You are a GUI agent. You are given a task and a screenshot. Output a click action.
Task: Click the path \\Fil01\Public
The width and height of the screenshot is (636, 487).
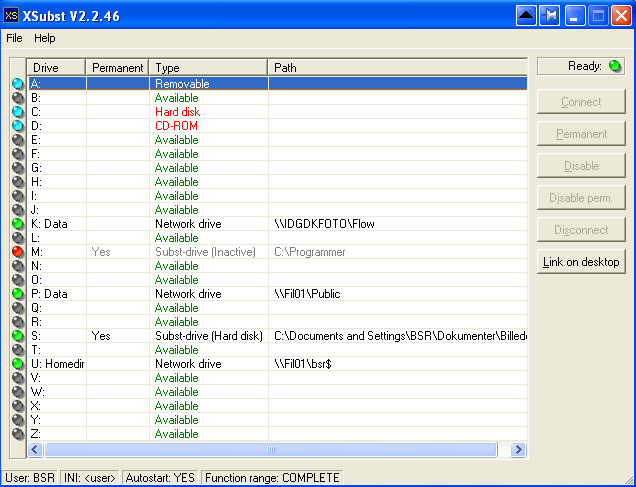pyautogui.click(x=307, y=294)
